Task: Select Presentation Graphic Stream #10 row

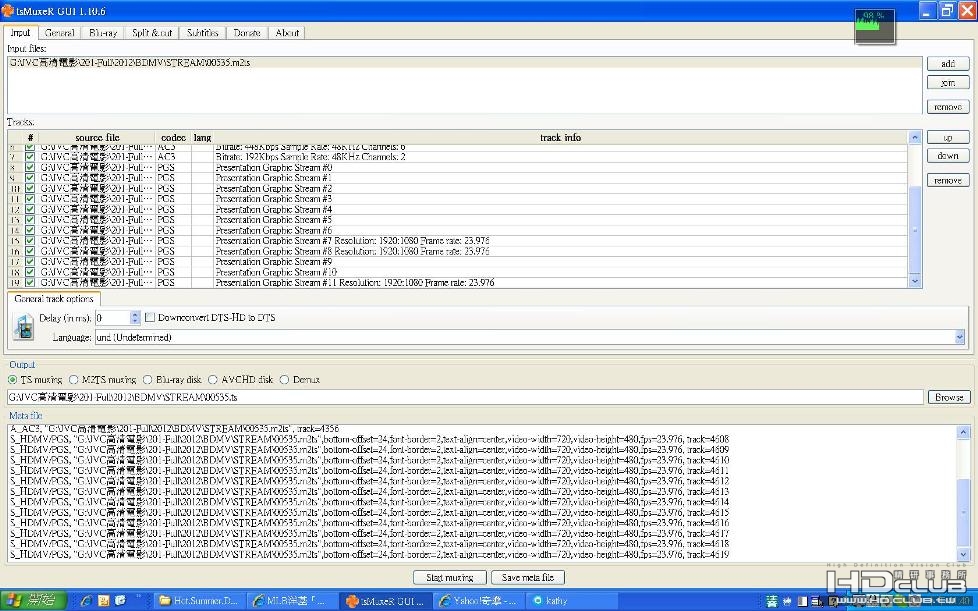Action: (458, 272)
